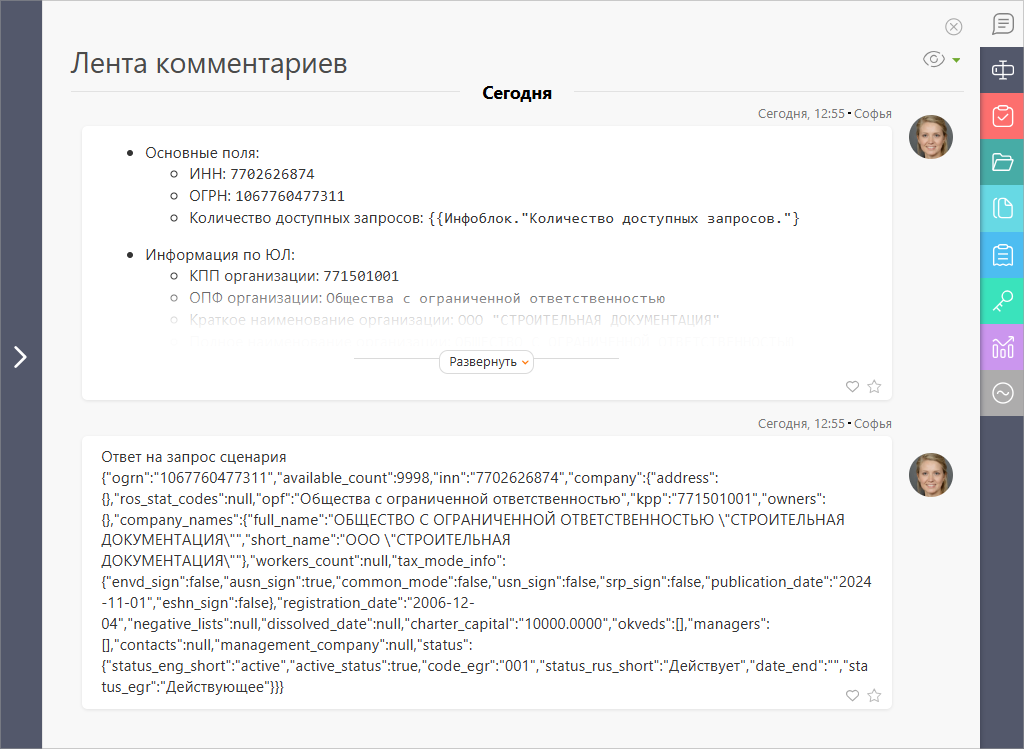Open the red tasks checklist icon
Image resolution: width=1024 pixels, height=749 pixels.
pyautogui.click(x=1002, y=116)
